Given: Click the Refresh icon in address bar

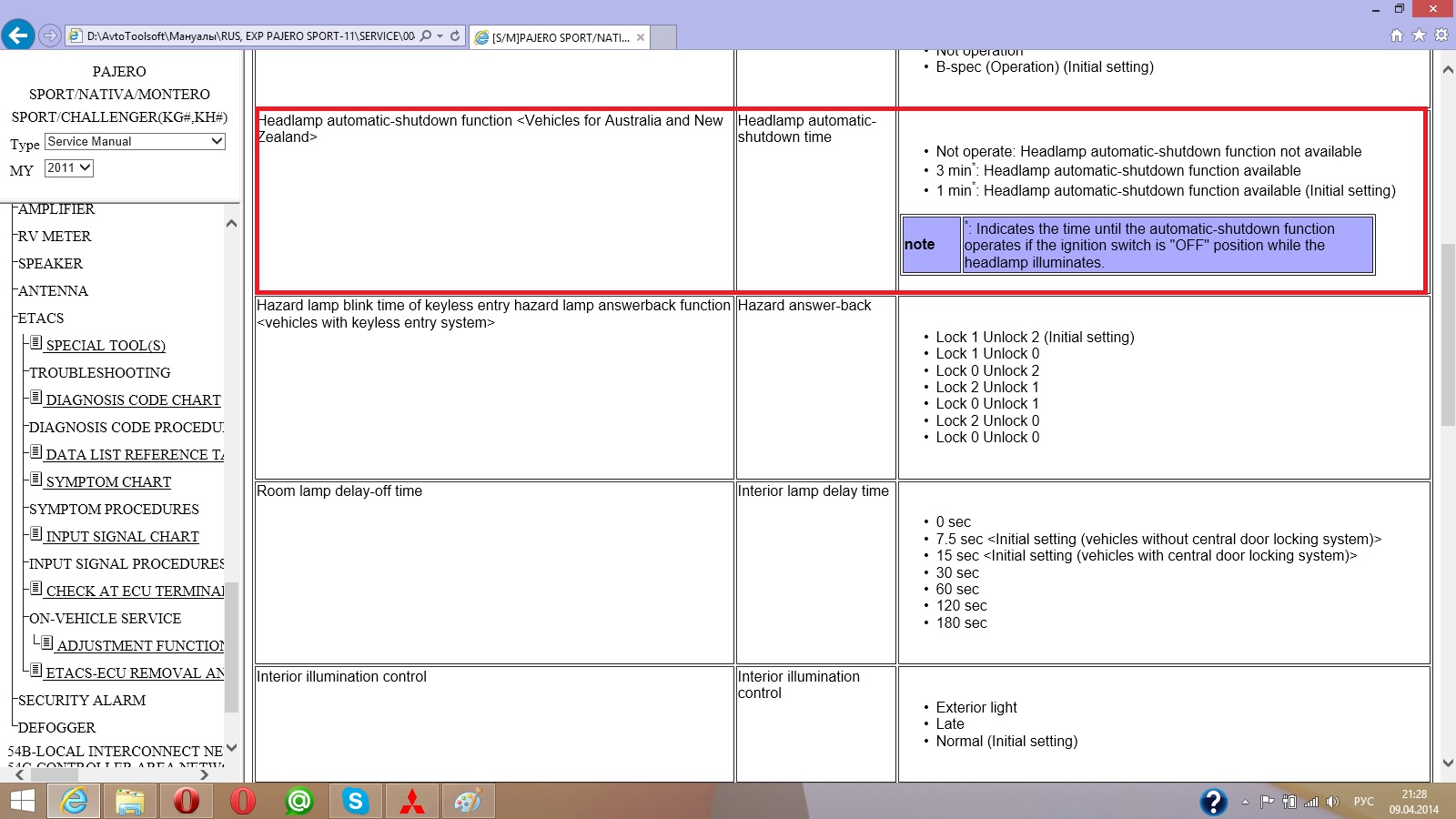Looking at the screenshot, I should pyautogui.click(x=455, y=36).
